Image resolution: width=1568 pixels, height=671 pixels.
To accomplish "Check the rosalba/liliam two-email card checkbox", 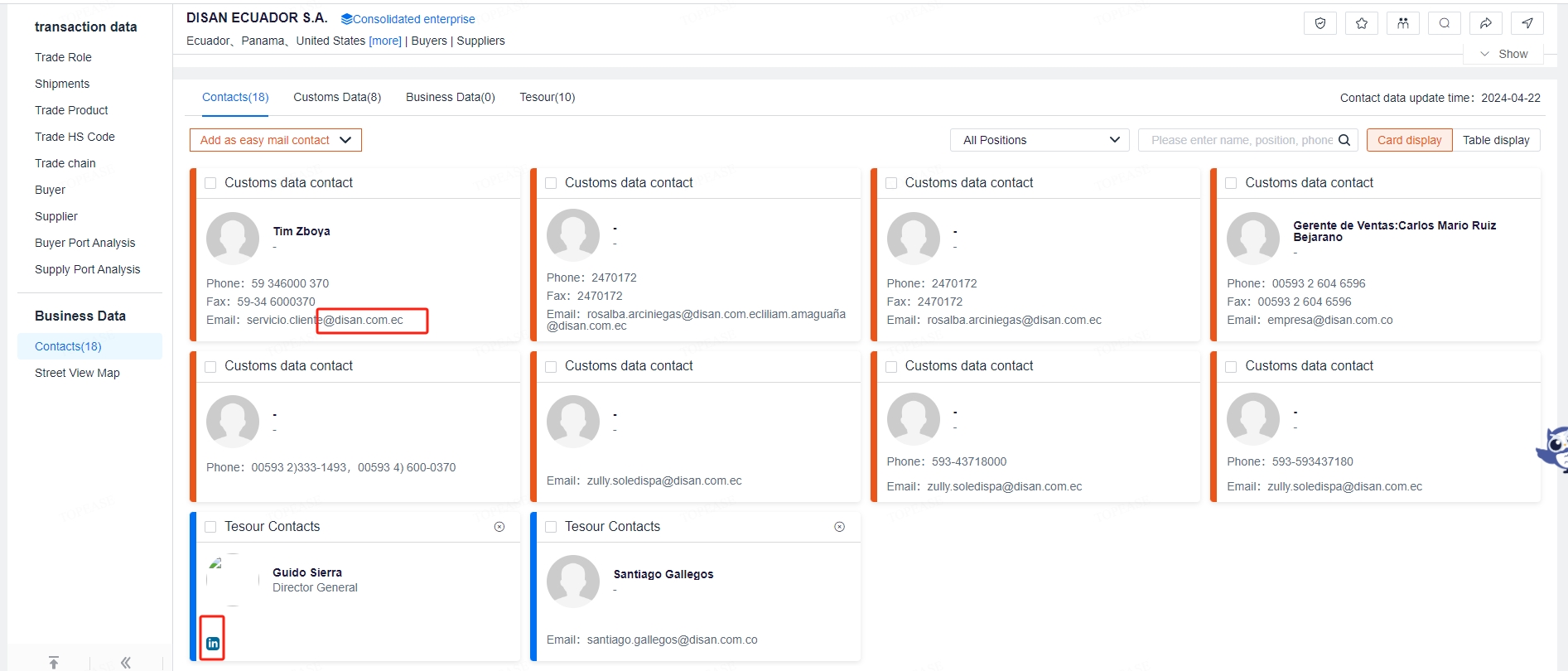I will (x=551, y=183).
